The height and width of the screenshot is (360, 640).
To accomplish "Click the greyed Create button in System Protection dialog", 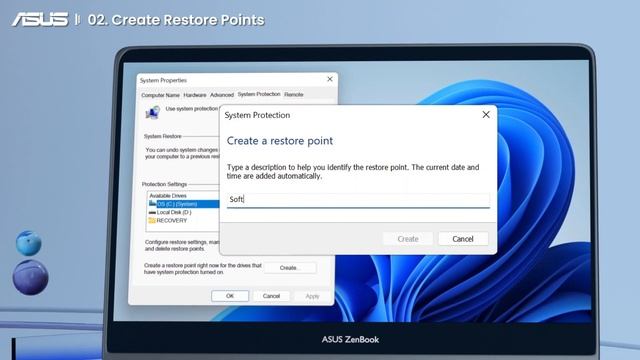I will click(408, 239).
